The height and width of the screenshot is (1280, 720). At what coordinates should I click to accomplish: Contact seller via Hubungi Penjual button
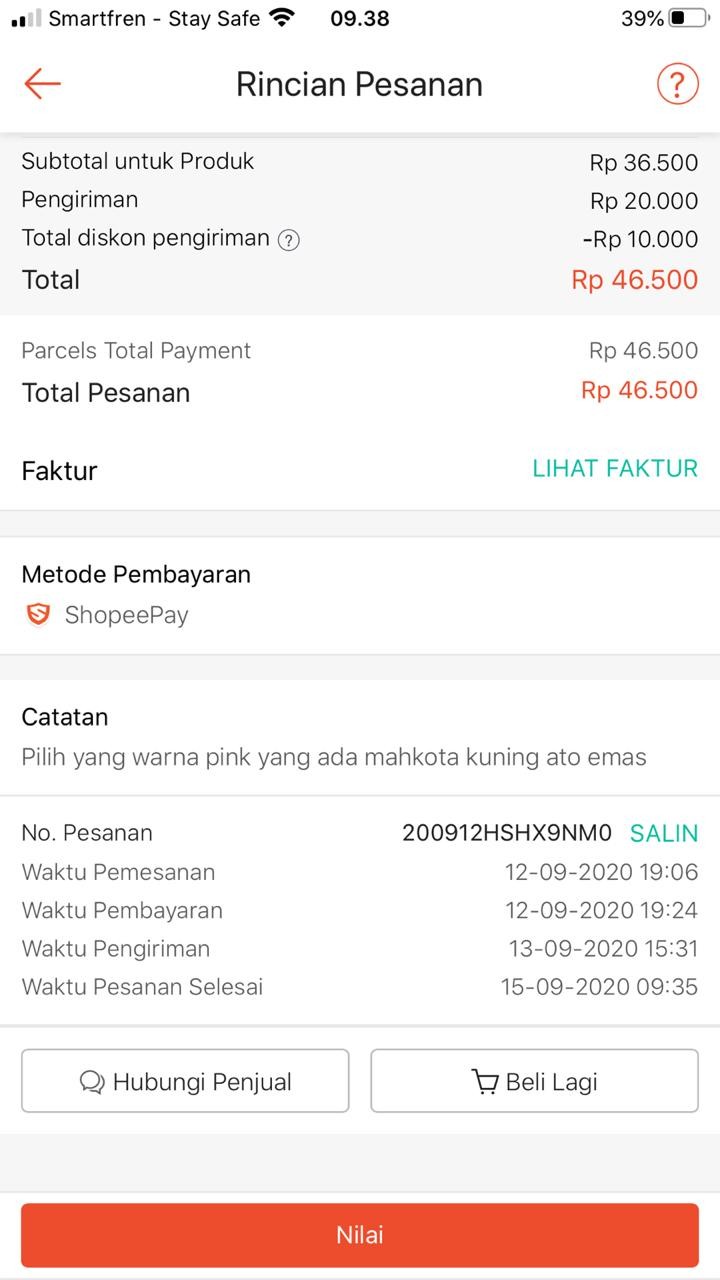185,1081
